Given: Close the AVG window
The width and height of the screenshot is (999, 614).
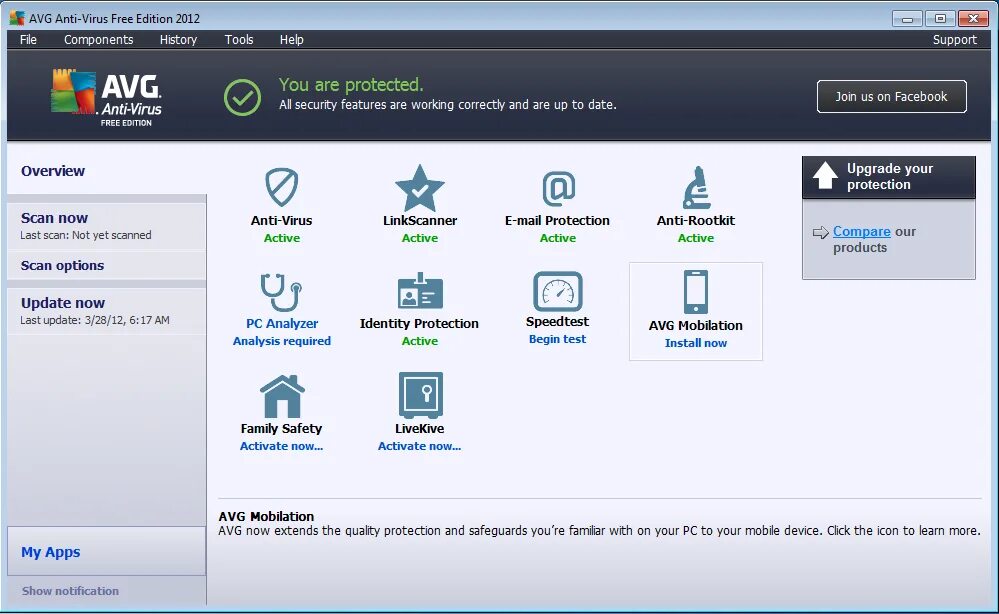Looking at the screenshot, I should pos(973,18).
